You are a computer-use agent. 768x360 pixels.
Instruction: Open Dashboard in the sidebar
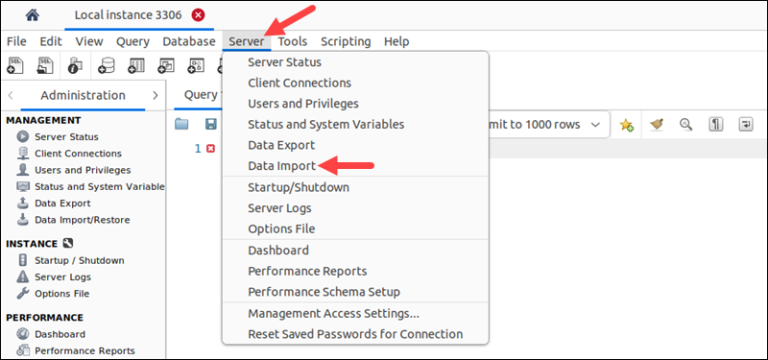coord(60,334)
